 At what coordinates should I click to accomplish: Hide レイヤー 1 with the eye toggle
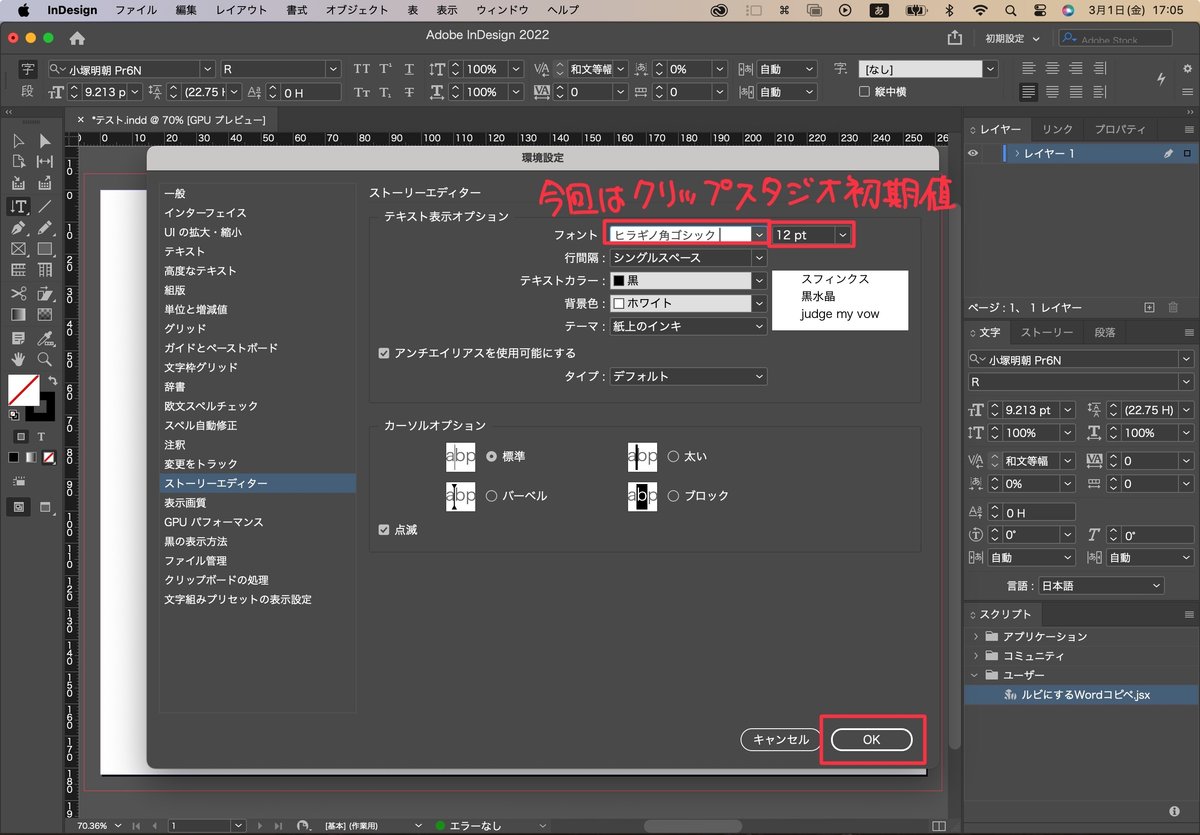972,153
